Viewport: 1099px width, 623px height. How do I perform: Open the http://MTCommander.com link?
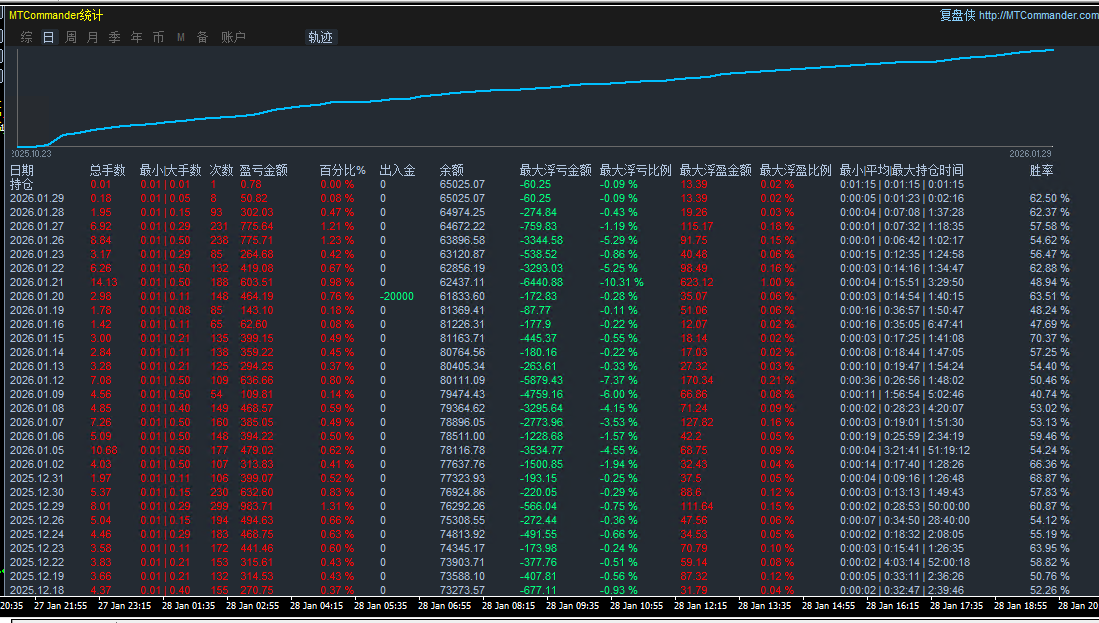point(1037,15)
